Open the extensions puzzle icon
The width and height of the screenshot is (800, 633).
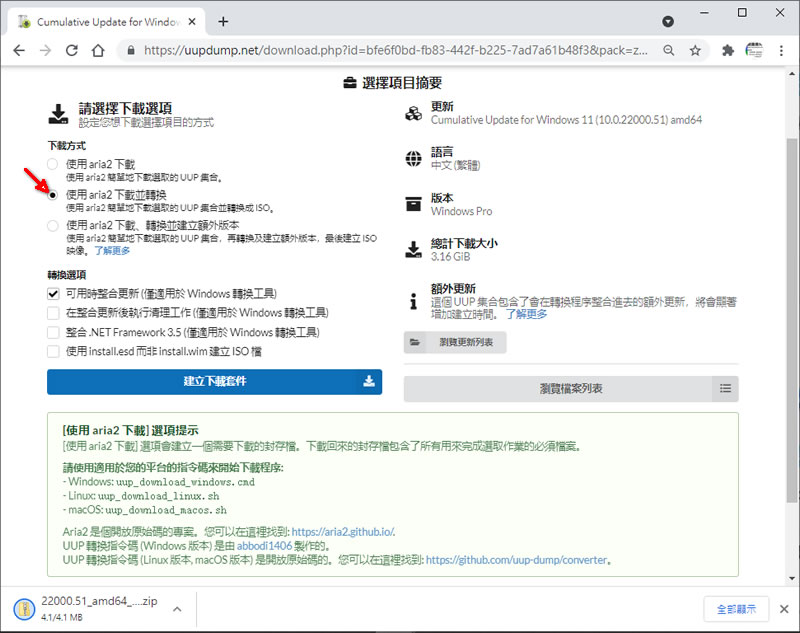(x=728, y=50)
